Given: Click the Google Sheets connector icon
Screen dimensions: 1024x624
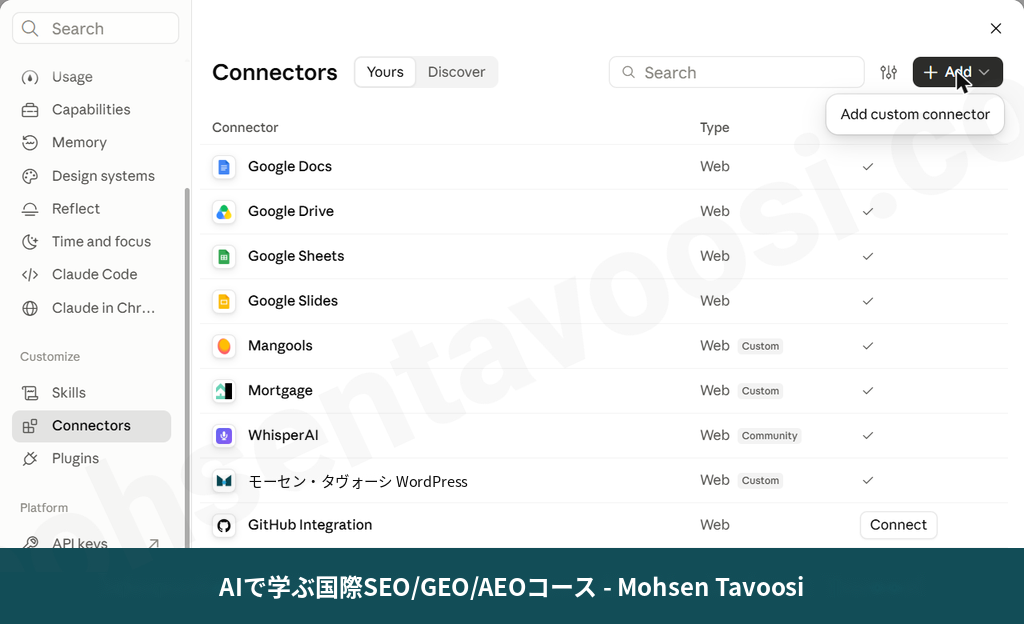Looking at the screenshot, I should point(224,257).
